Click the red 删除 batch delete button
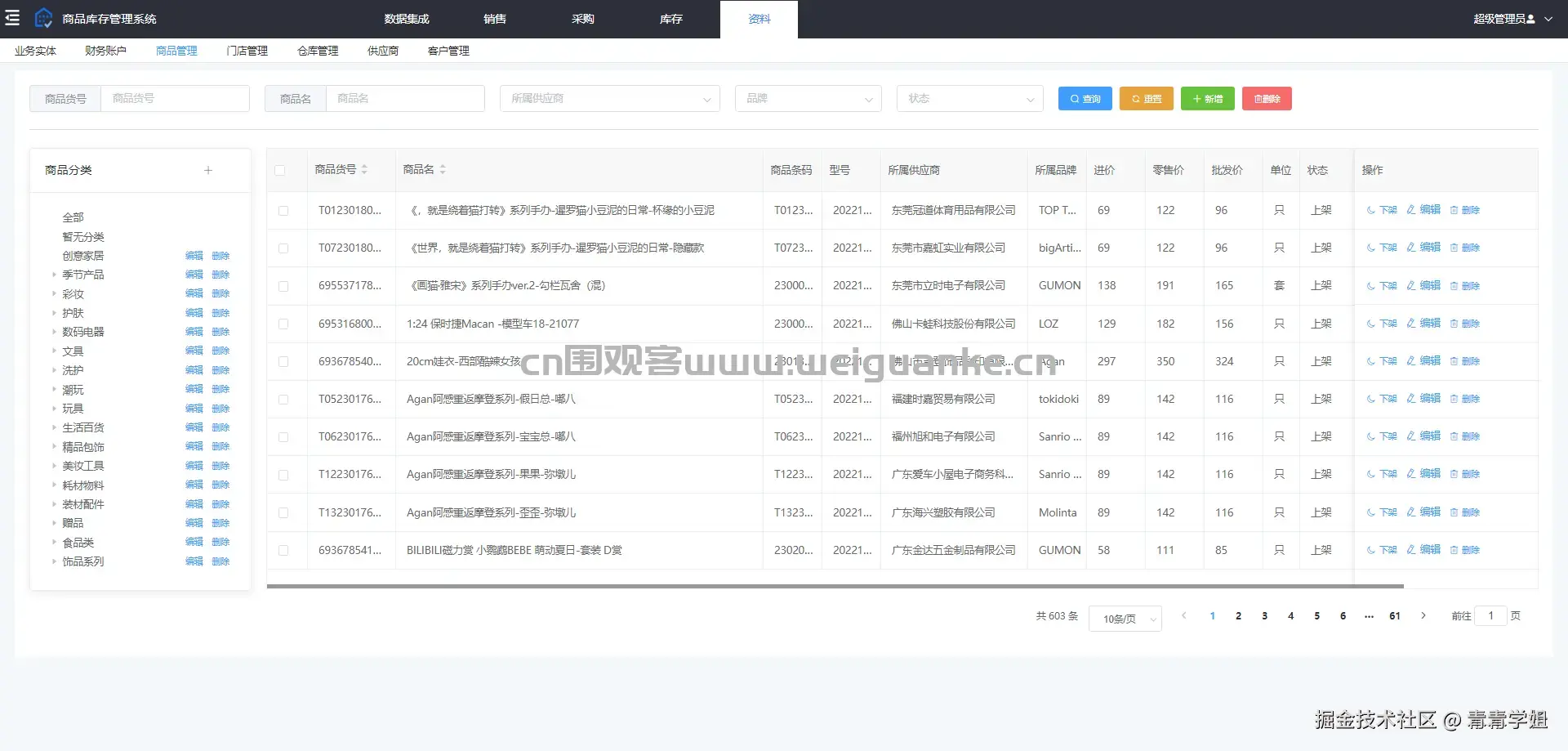Image resolution: width=1568 pixels, height=751 pixels. (1267, 99)
